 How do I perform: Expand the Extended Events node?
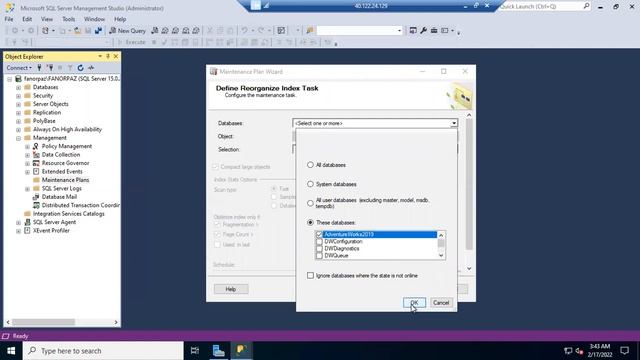pos(27,172)
